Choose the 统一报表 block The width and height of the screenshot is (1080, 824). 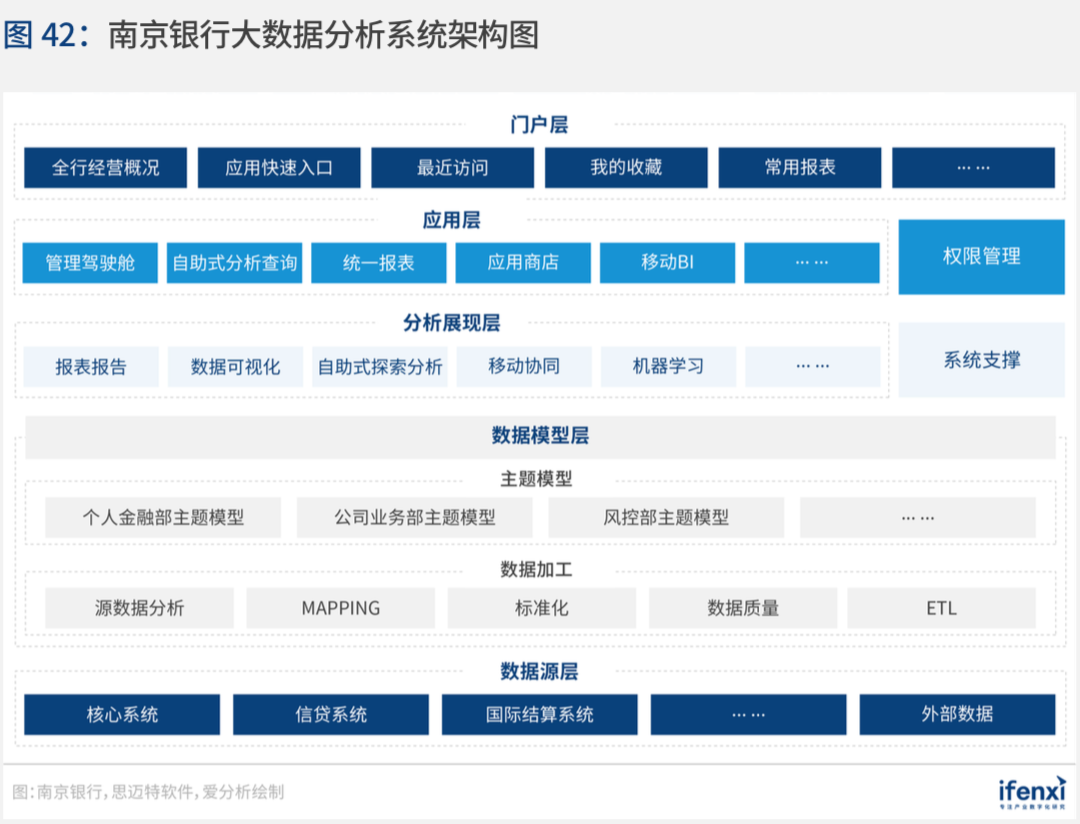[x=379, y=262]
